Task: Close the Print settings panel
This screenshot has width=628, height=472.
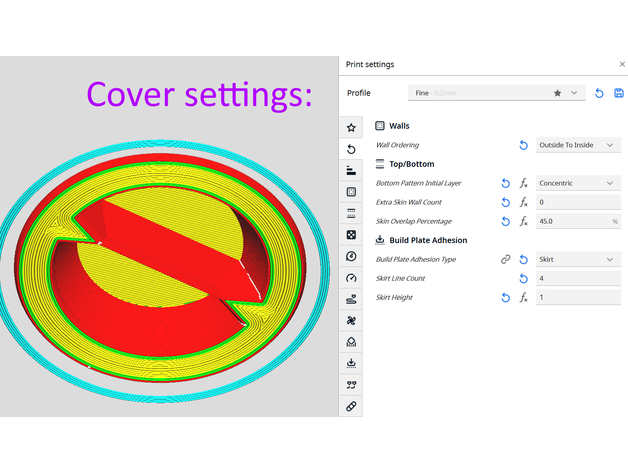Action: pos(621,64)
